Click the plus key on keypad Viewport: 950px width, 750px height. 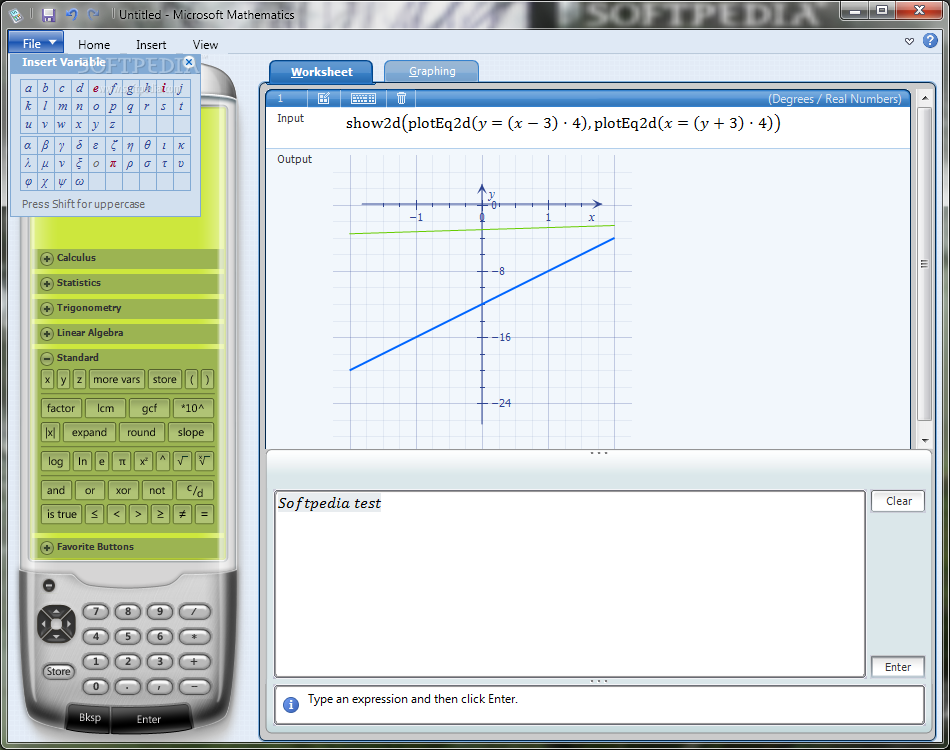click(194, 662)
